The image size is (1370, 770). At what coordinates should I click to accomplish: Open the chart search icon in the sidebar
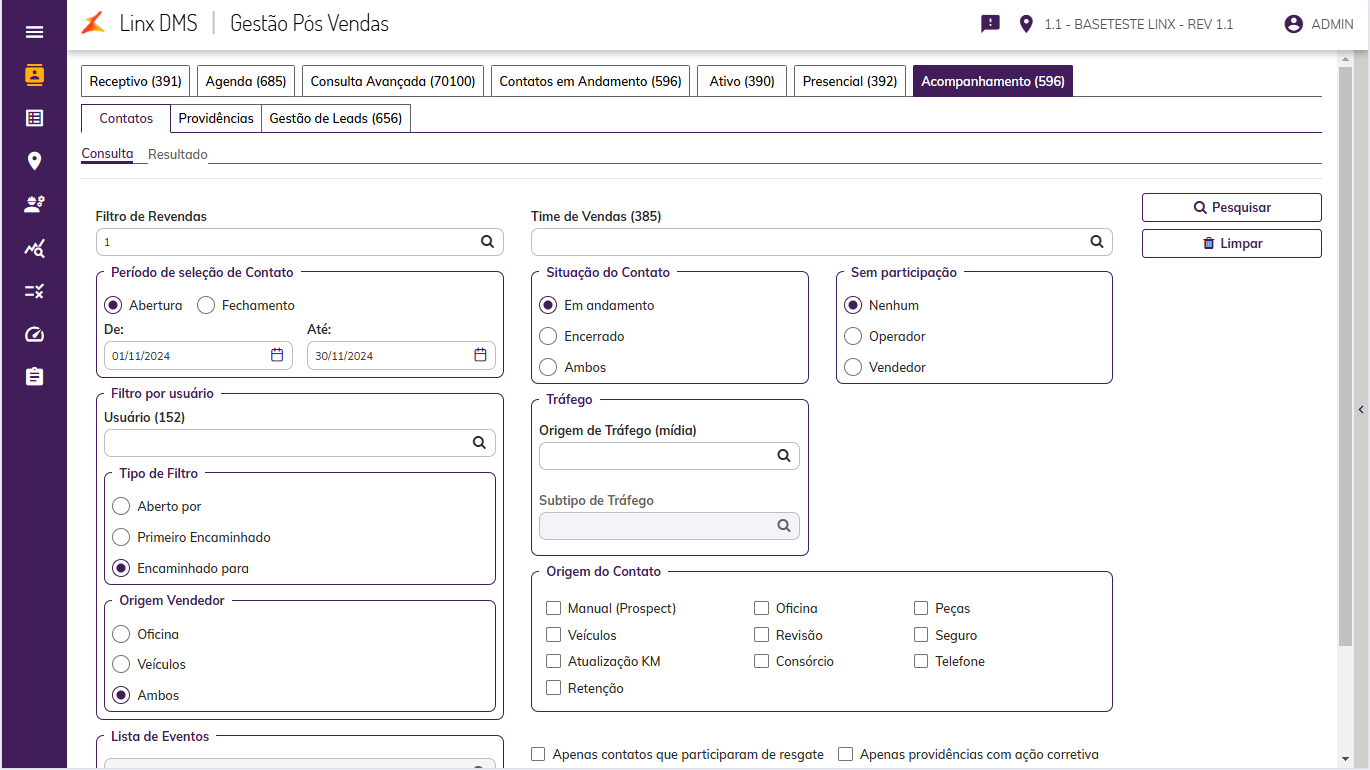[34, 248]
